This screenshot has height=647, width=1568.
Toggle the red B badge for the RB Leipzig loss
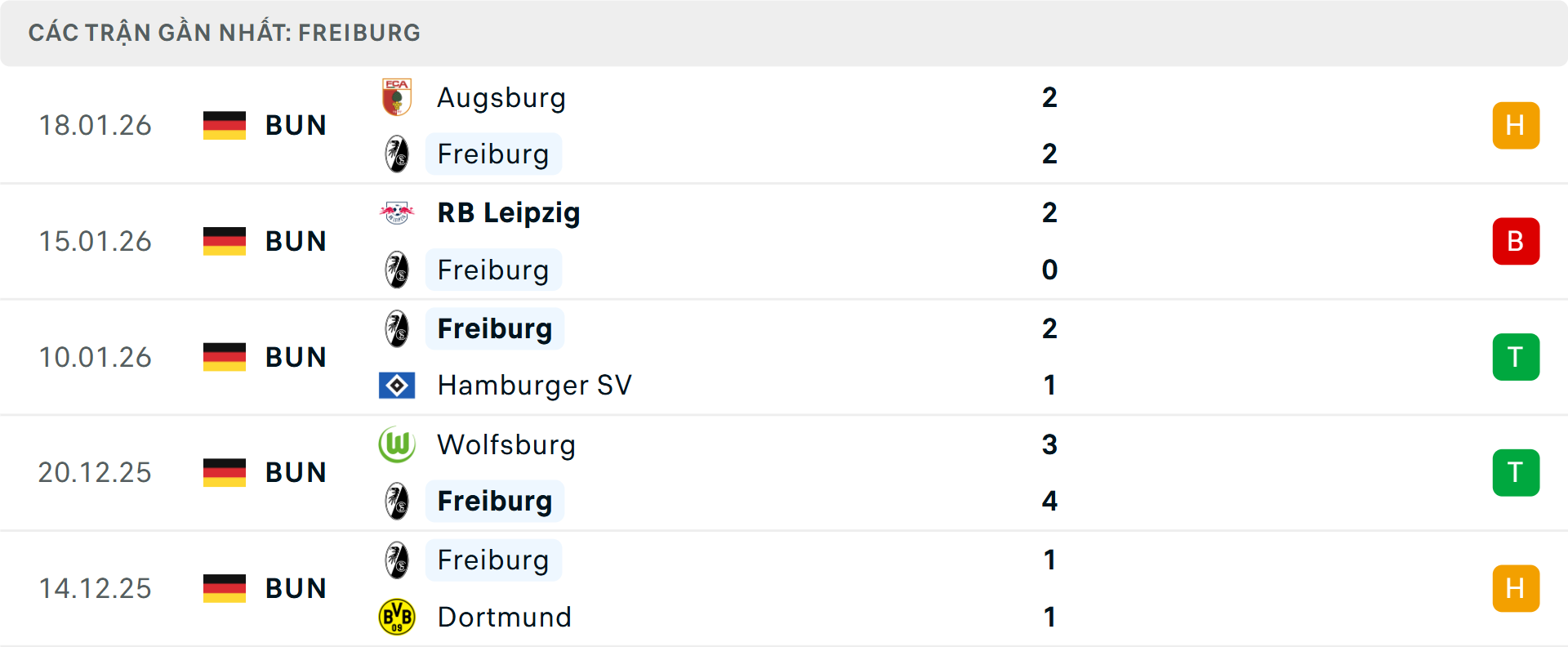click(x=1517, y=241)
